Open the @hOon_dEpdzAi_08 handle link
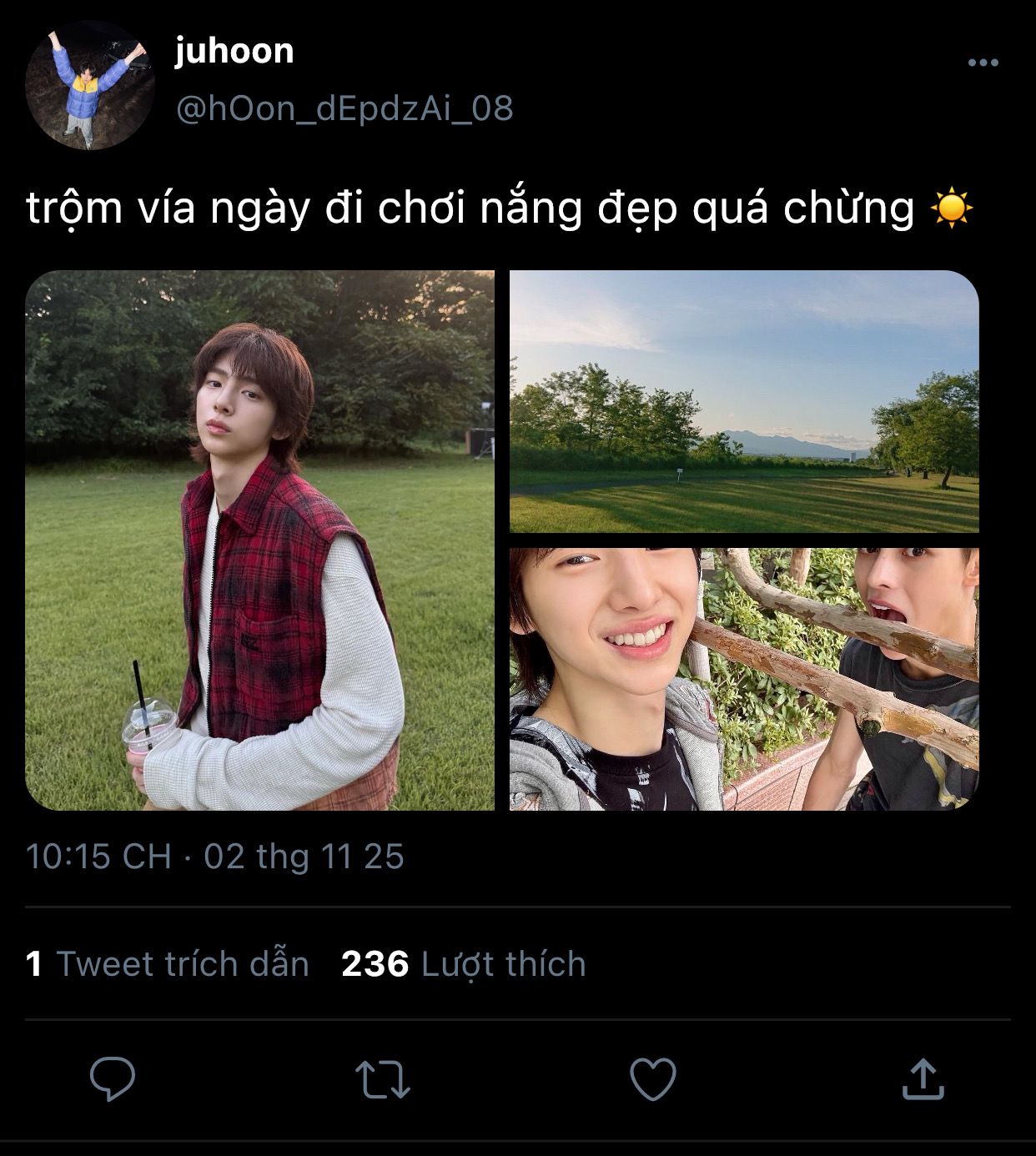This screenshot has width=1036, height=1156. pyautogui.click(x=344, y=108)
